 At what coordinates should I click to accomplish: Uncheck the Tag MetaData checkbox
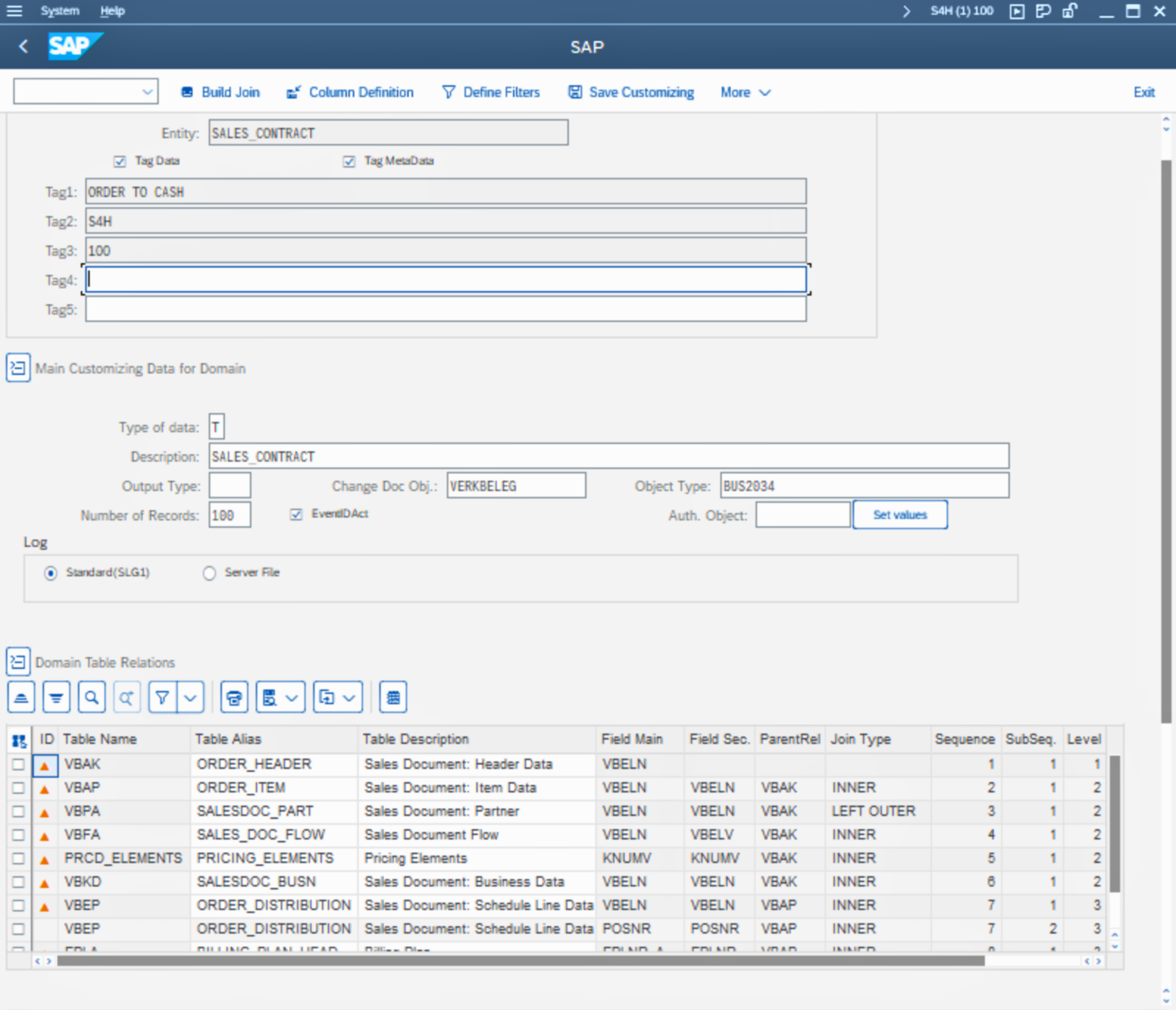tap(349, 161)
